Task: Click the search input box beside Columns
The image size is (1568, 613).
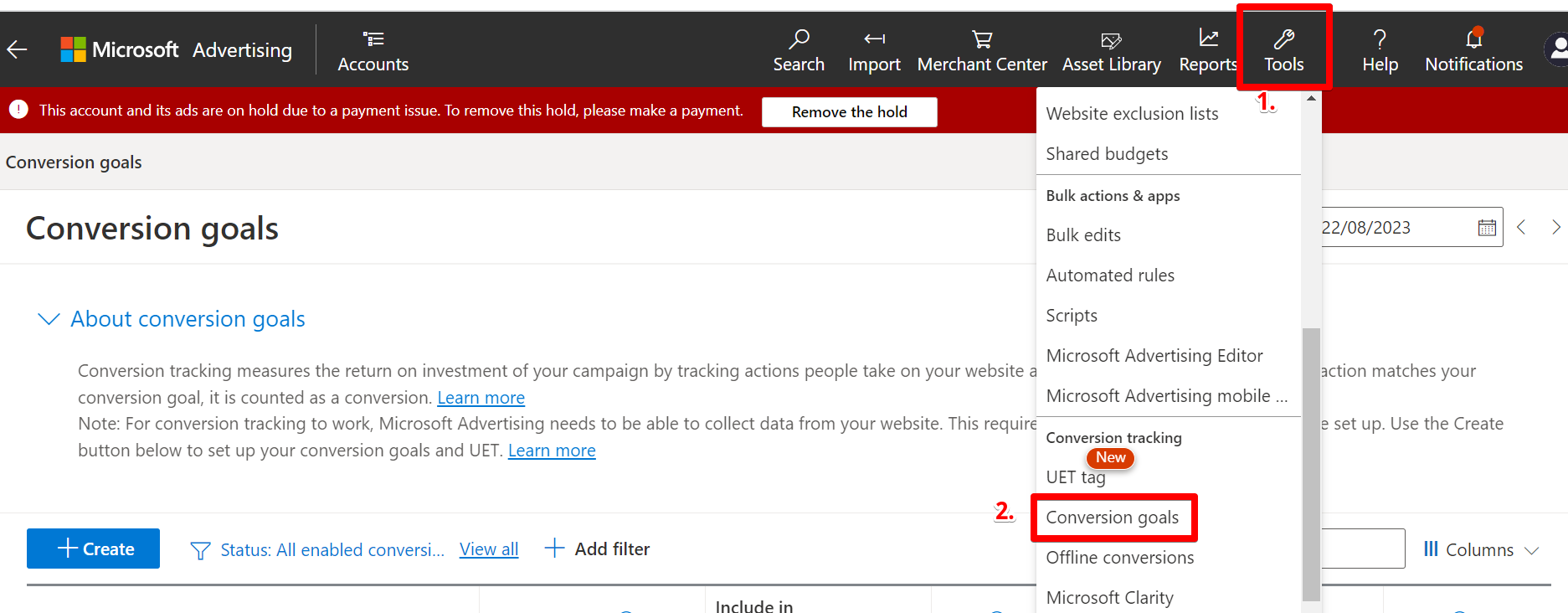Action: tap(1363, 549)
